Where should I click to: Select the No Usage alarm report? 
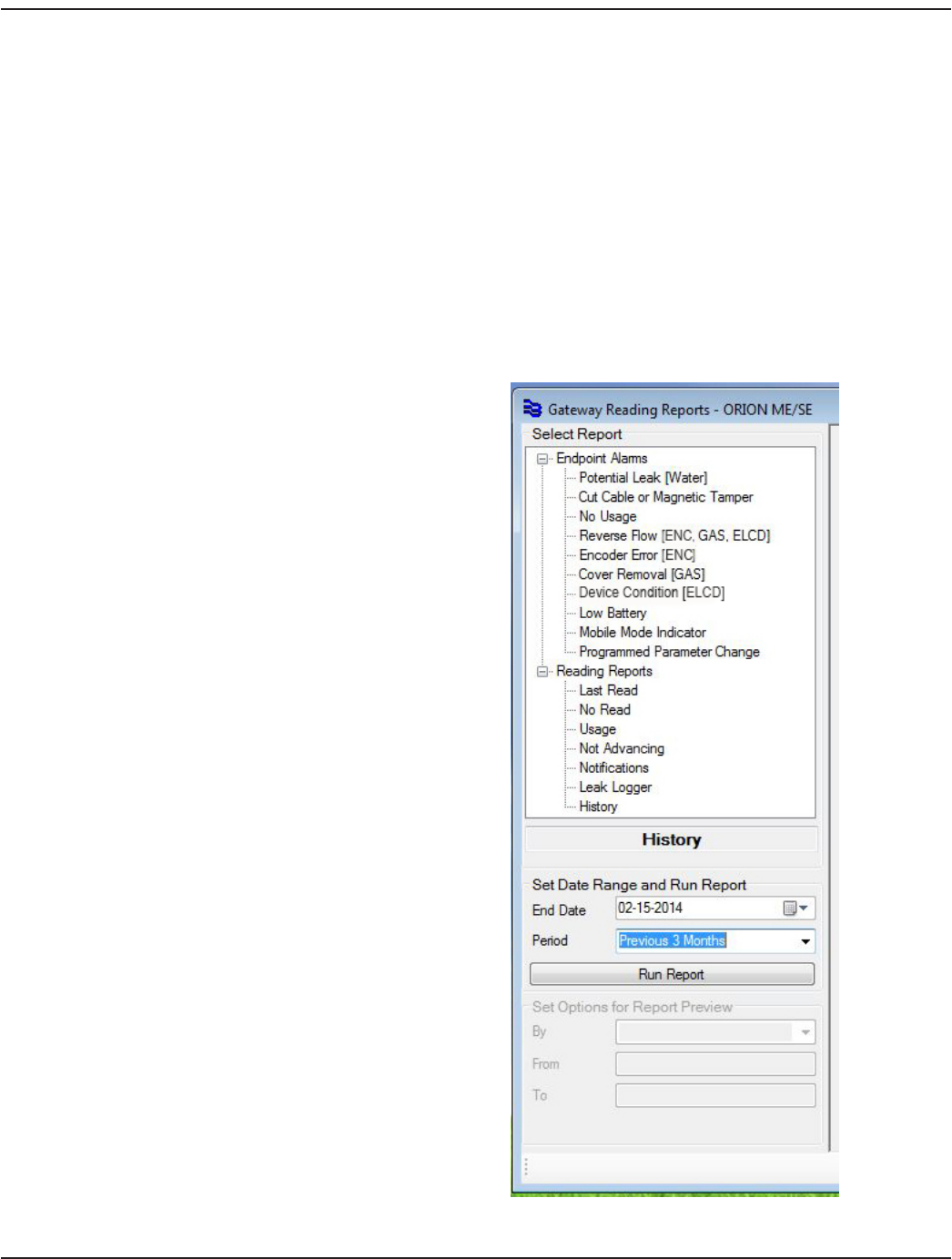[x=608, y=516]
